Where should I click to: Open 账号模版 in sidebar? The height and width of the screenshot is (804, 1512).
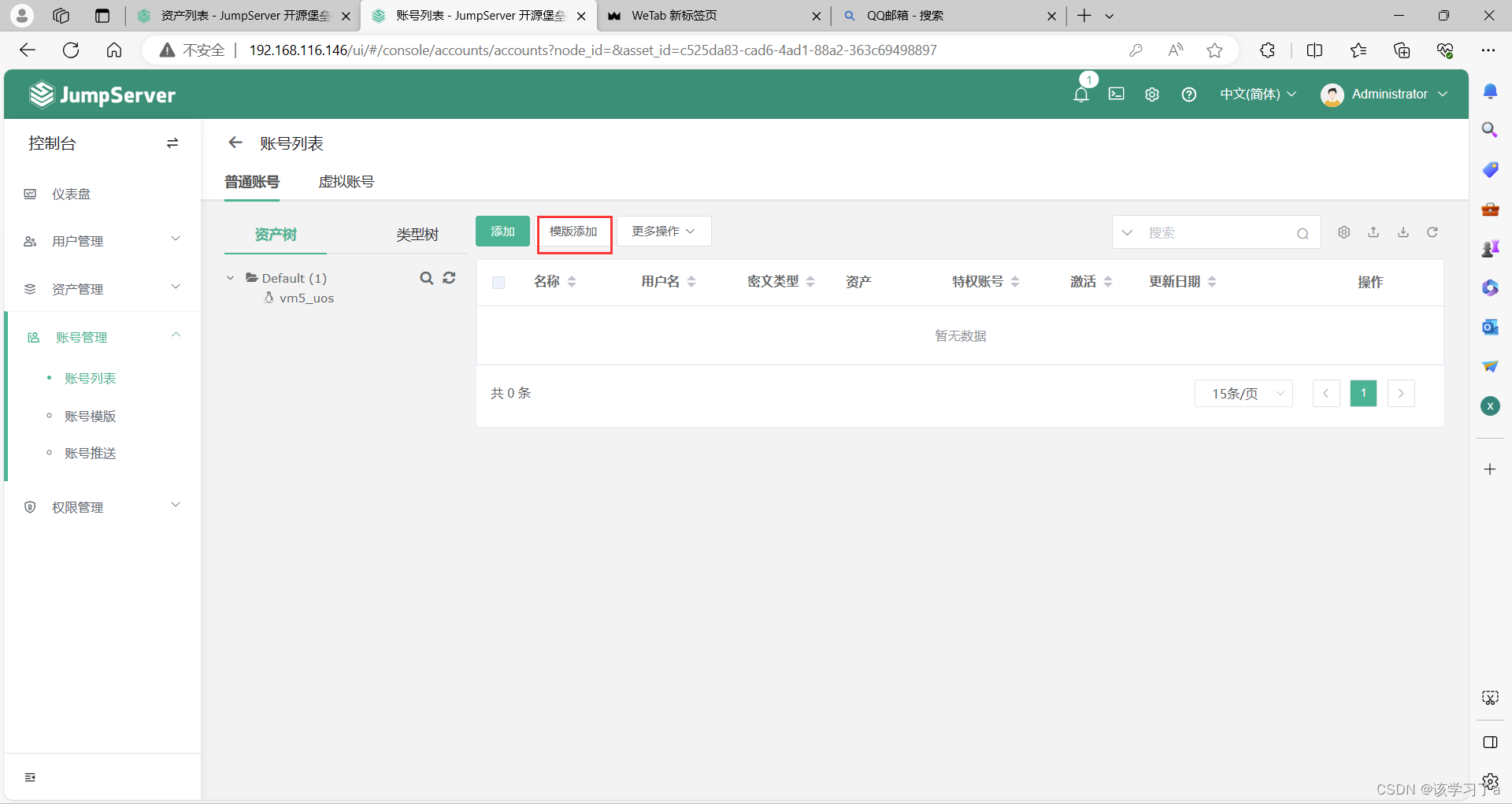click(90, 416)
